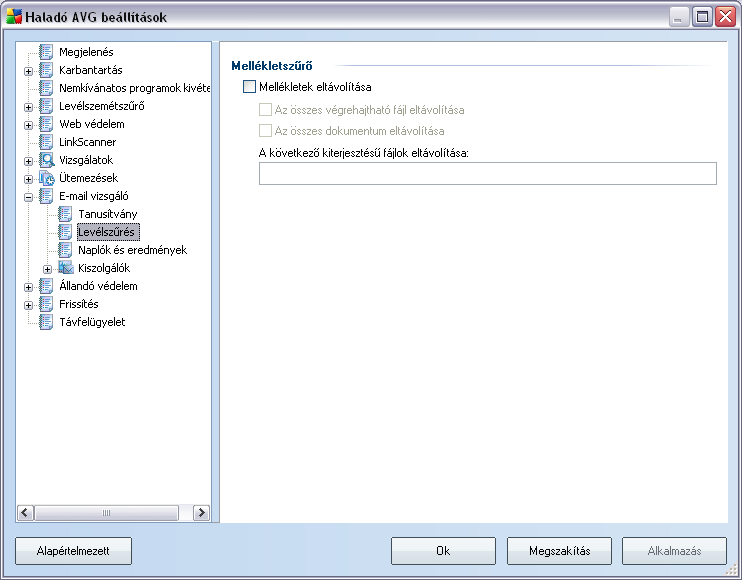Click the Naplók és eredmények icon
742x580 pixels.
tap(65, 250)
